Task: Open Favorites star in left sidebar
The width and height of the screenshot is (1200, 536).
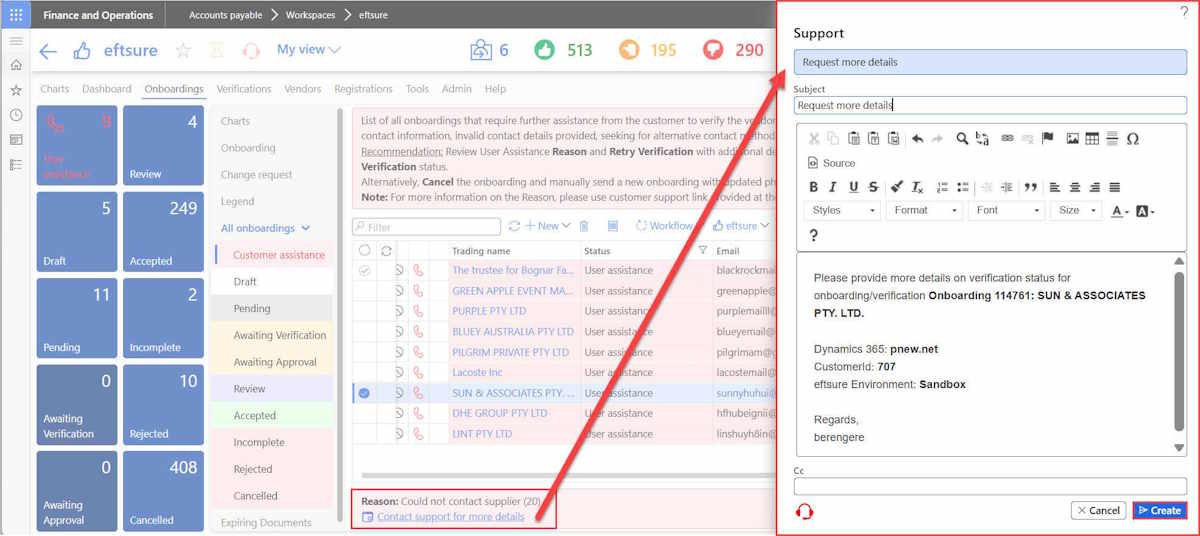Action: [16, 90]
